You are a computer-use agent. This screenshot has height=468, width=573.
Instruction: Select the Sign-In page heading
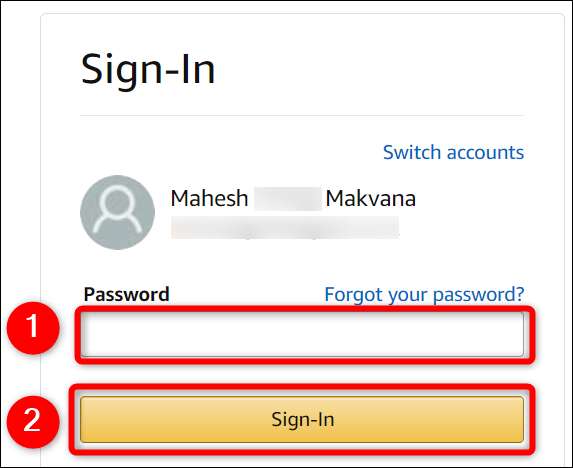coord(148,70)
